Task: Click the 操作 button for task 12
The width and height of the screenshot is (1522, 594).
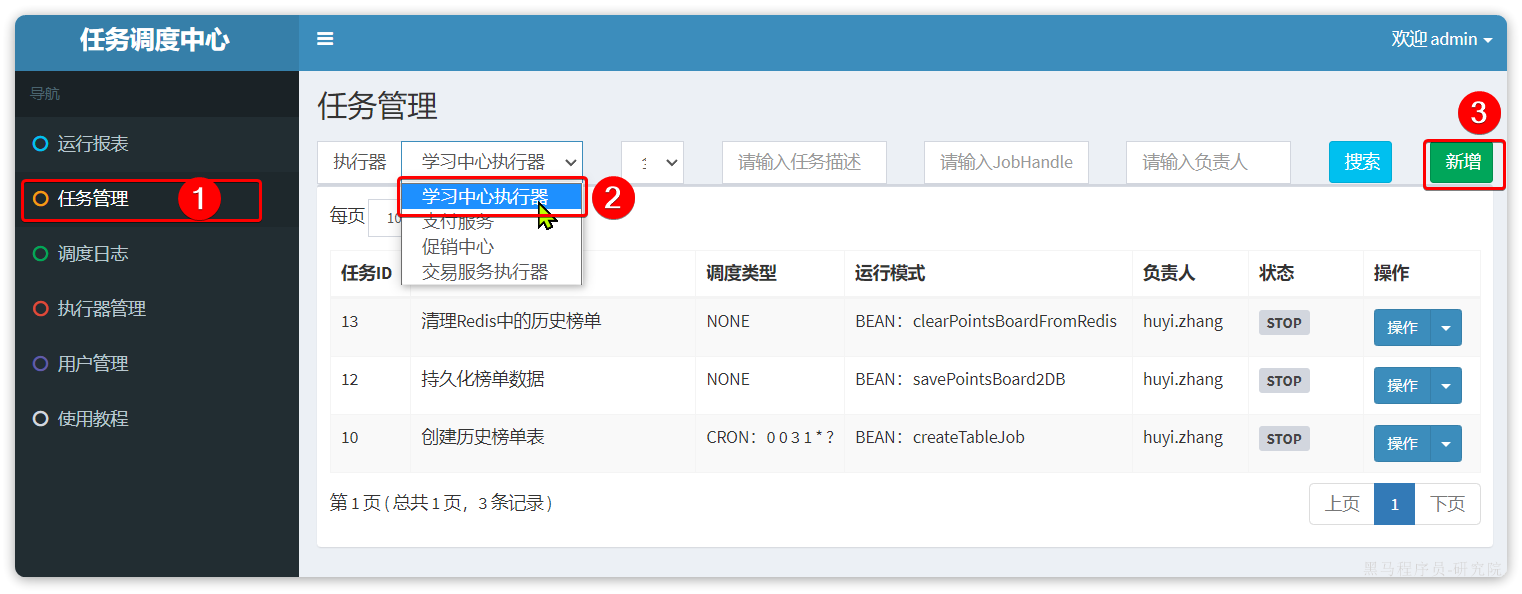Action: click(1402, 386)
